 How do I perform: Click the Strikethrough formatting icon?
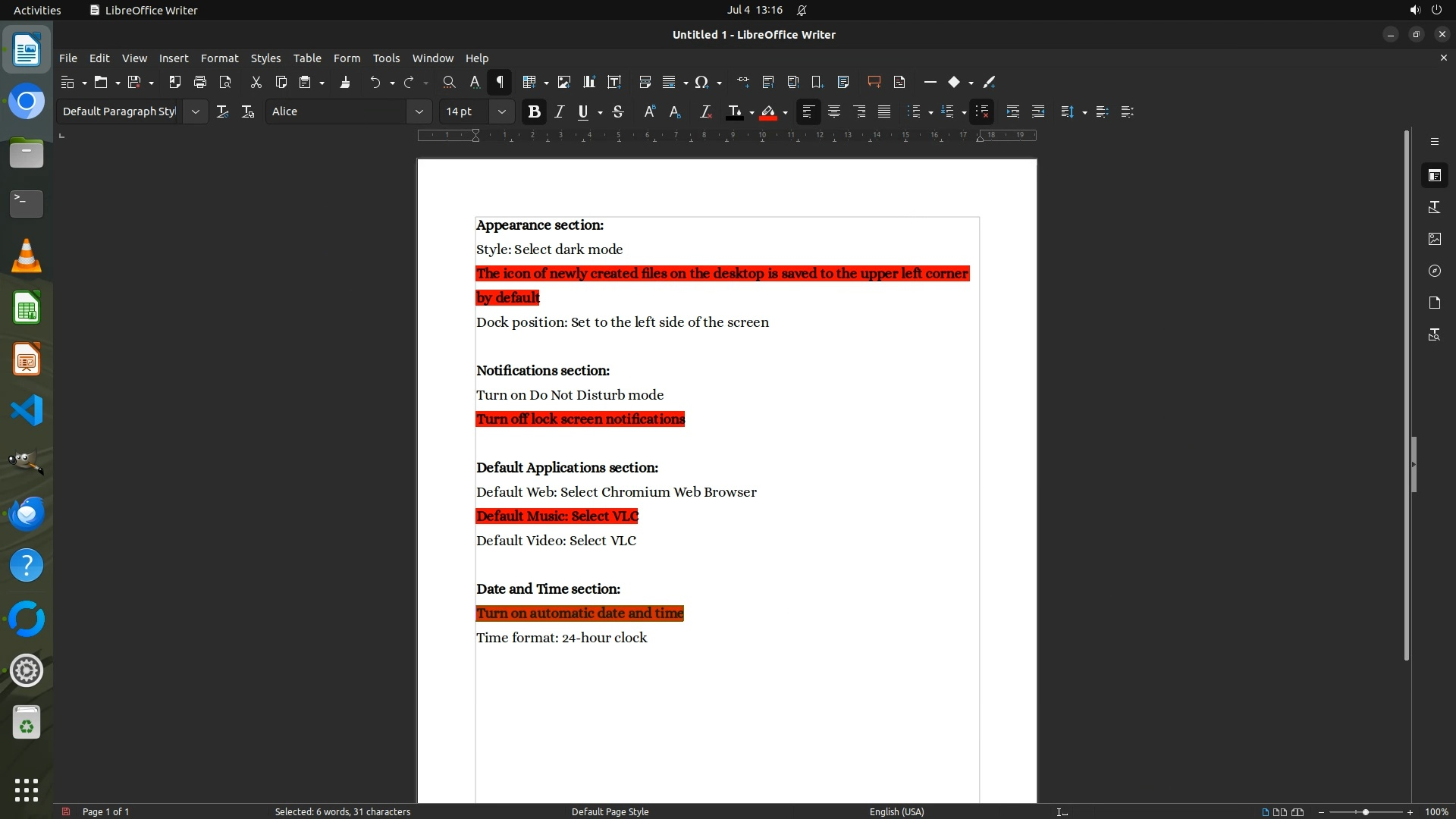click(x=618, y=111)
